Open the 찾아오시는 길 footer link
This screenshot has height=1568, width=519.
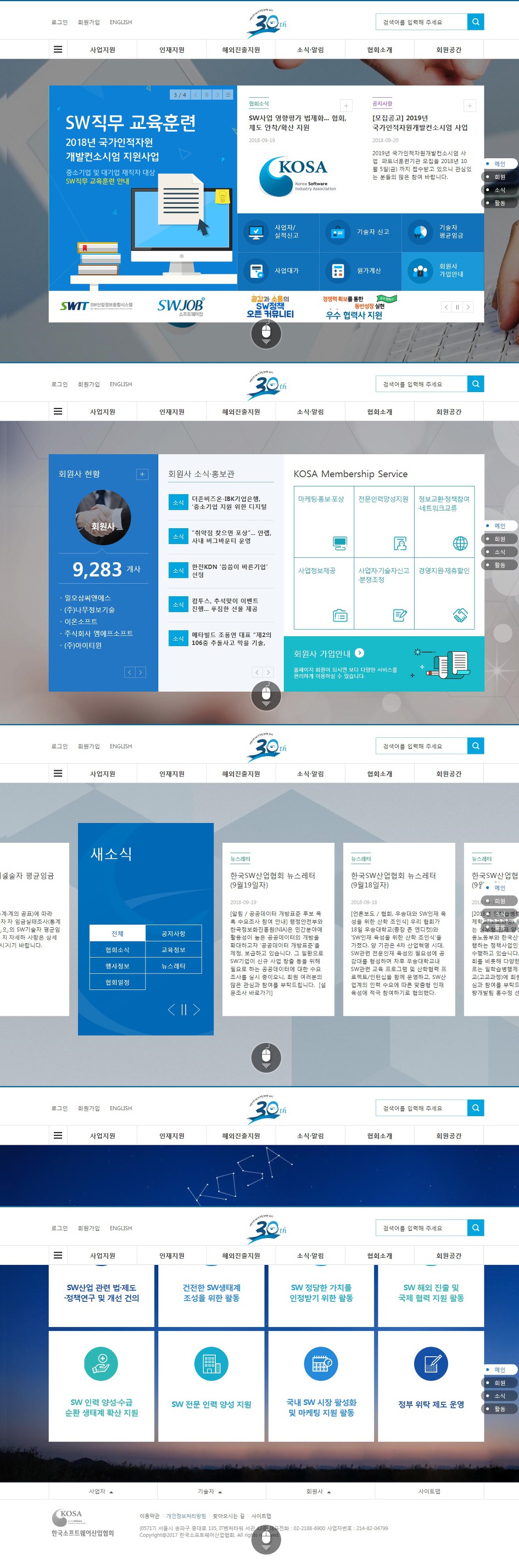click(228, 1516)
